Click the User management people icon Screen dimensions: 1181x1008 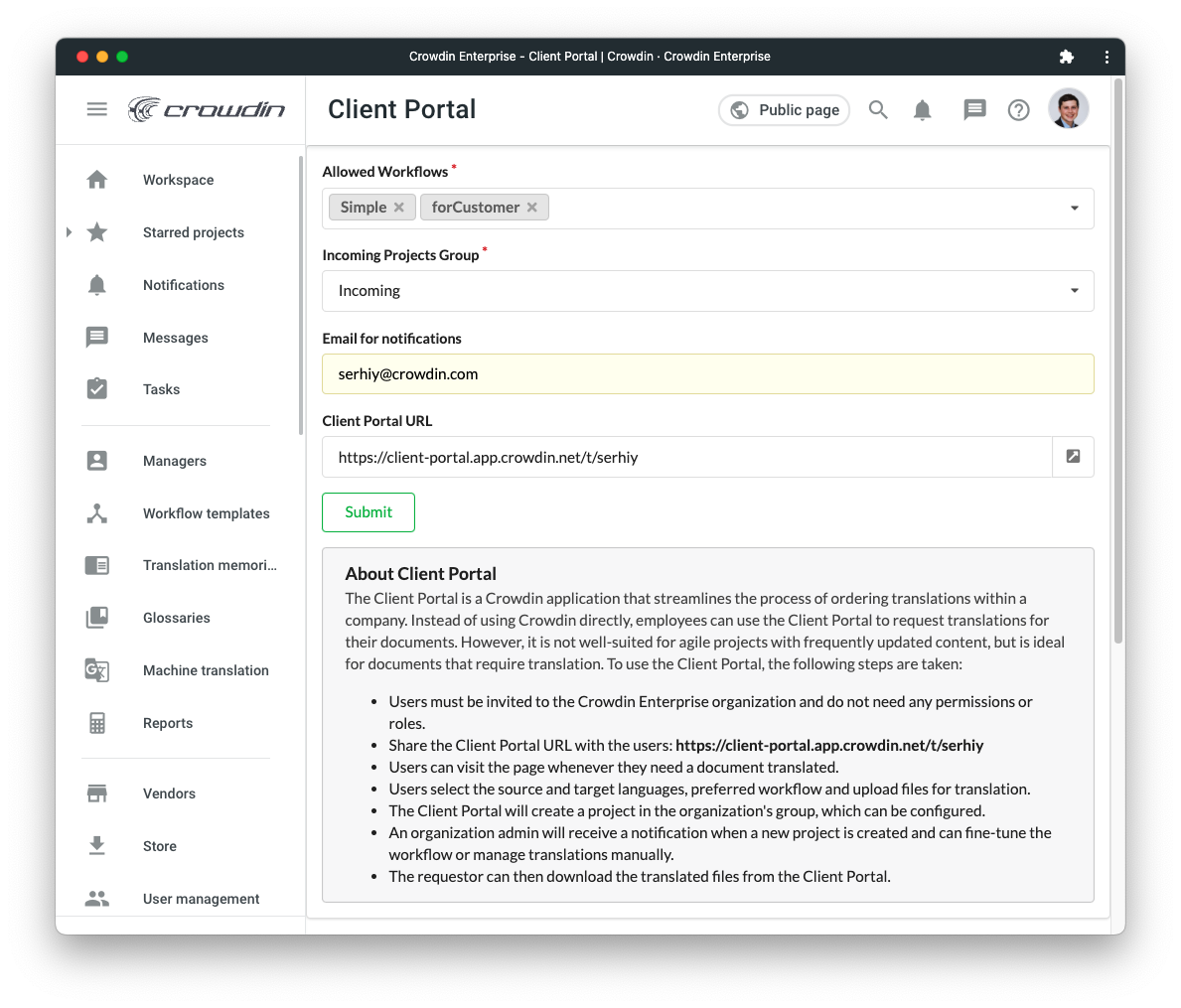click(96, 898)
